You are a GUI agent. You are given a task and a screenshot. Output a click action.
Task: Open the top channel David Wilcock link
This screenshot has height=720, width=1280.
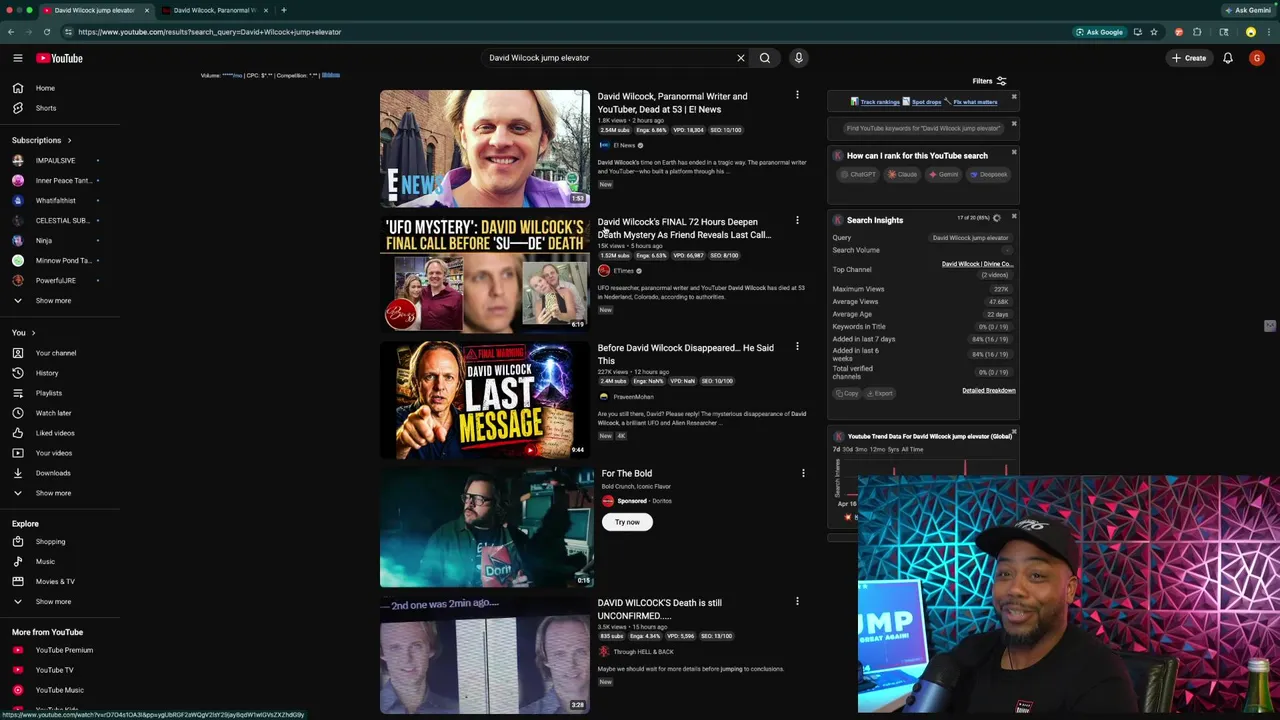(x=977, y=264)
